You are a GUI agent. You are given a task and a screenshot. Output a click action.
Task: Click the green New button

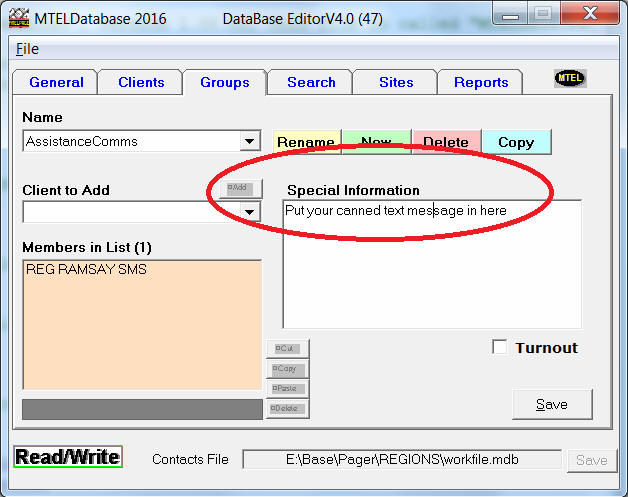tap(377, 142)
